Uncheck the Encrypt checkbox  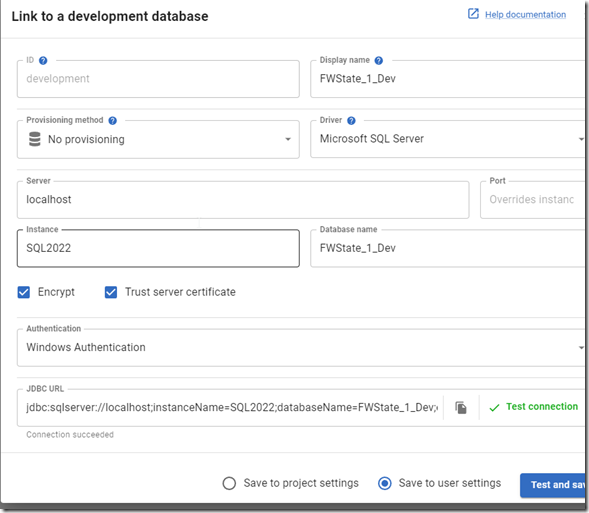pyautogui.click(x=24, y=292)
